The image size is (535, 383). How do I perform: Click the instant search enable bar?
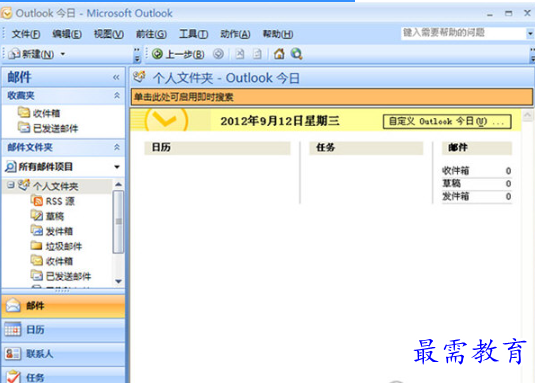tap(332, 97)
